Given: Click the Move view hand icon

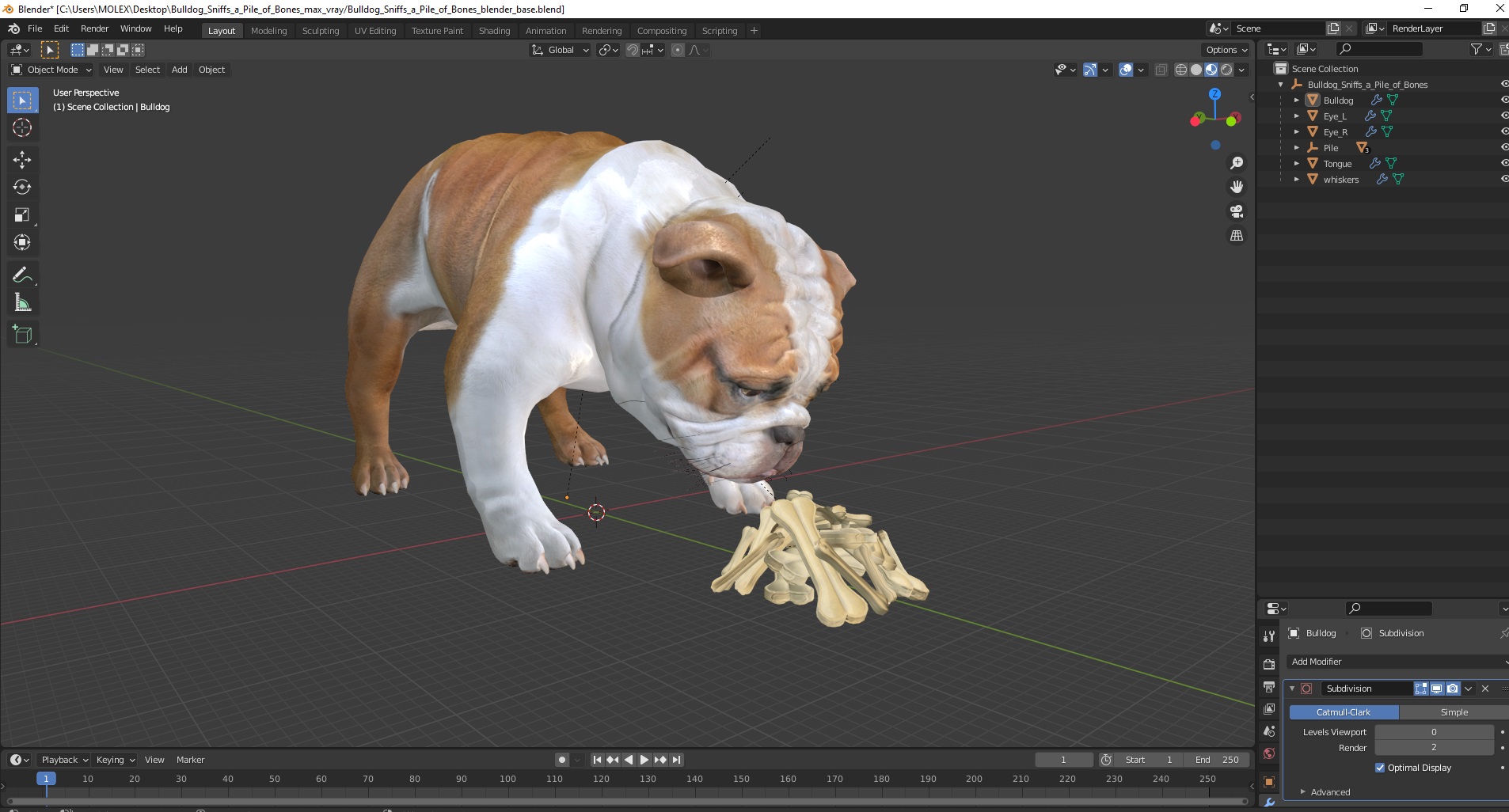Looking at the screenshot, I should click(1236, 187).
